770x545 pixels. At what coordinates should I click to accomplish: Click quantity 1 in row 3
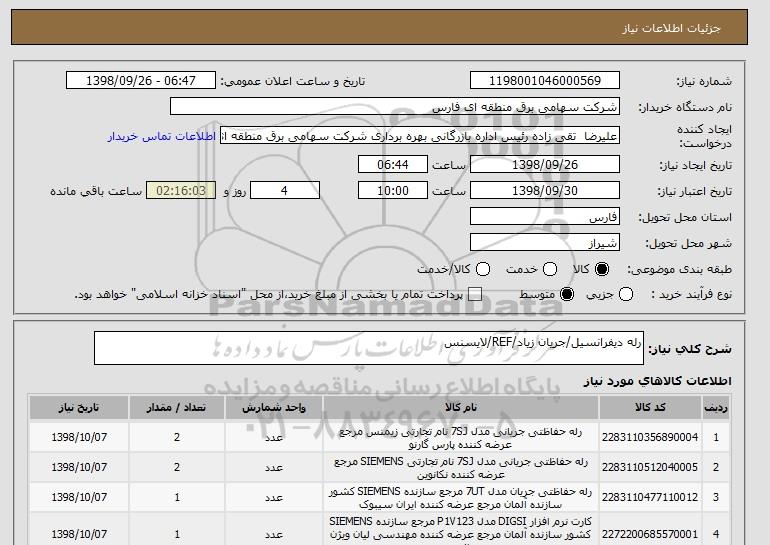point(177,497)
